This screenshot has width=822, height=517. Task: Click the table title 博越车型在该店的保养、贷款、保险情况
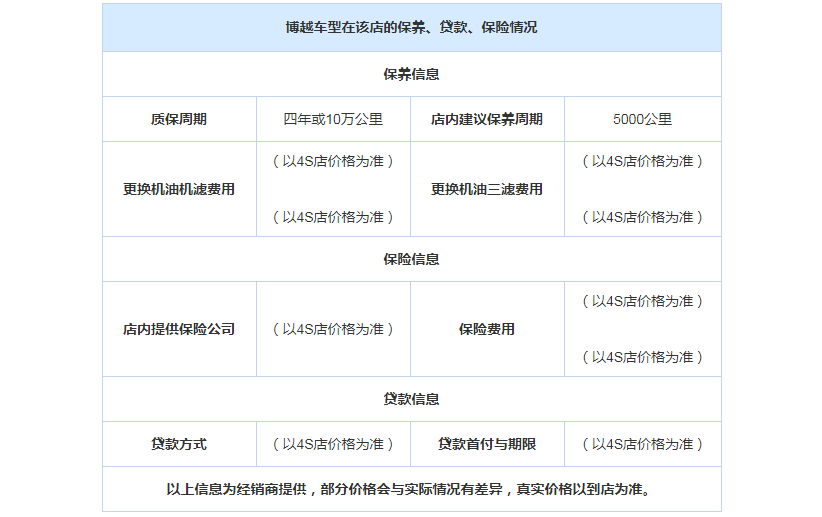point(412,27)
